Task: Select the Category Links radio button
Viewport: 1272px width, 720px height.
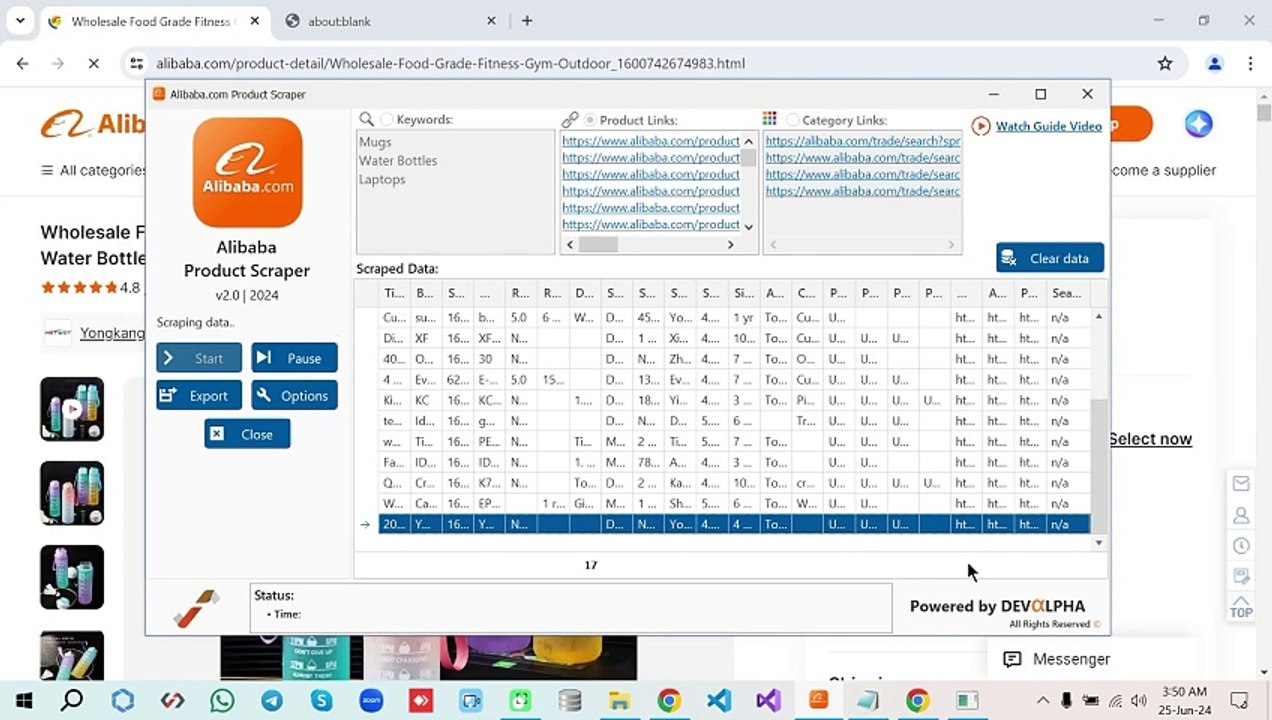Action: pos(793,119)
